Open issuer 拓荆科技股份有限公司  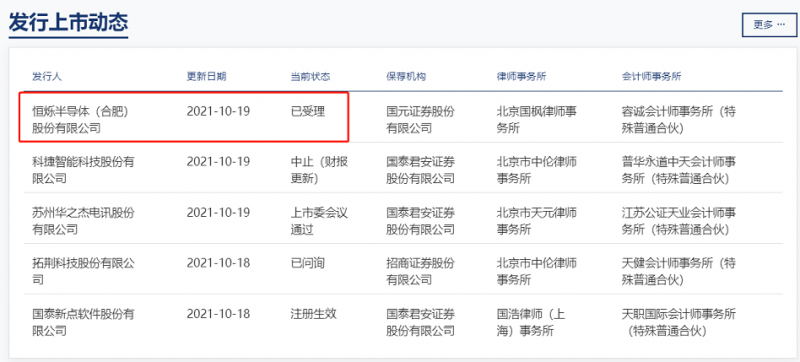83,271
